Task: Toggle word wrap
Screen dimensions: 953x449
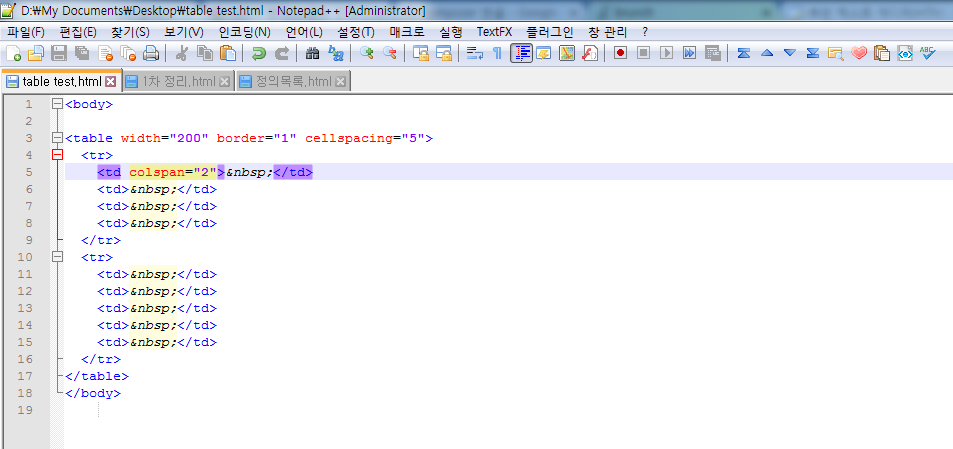Action: [474, 53]
